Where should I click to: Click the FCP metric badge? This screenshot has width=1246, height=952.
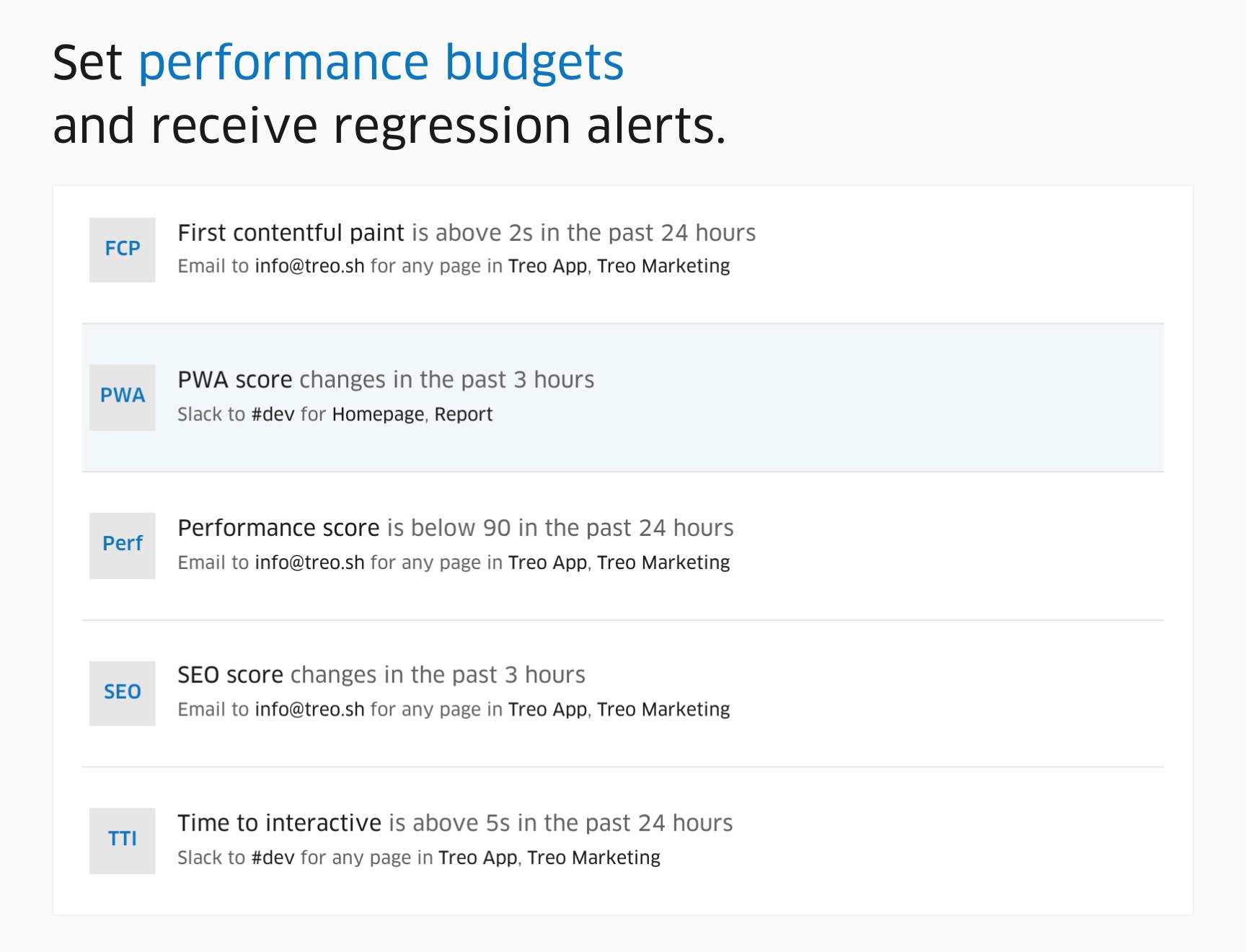tap(123, 250)
